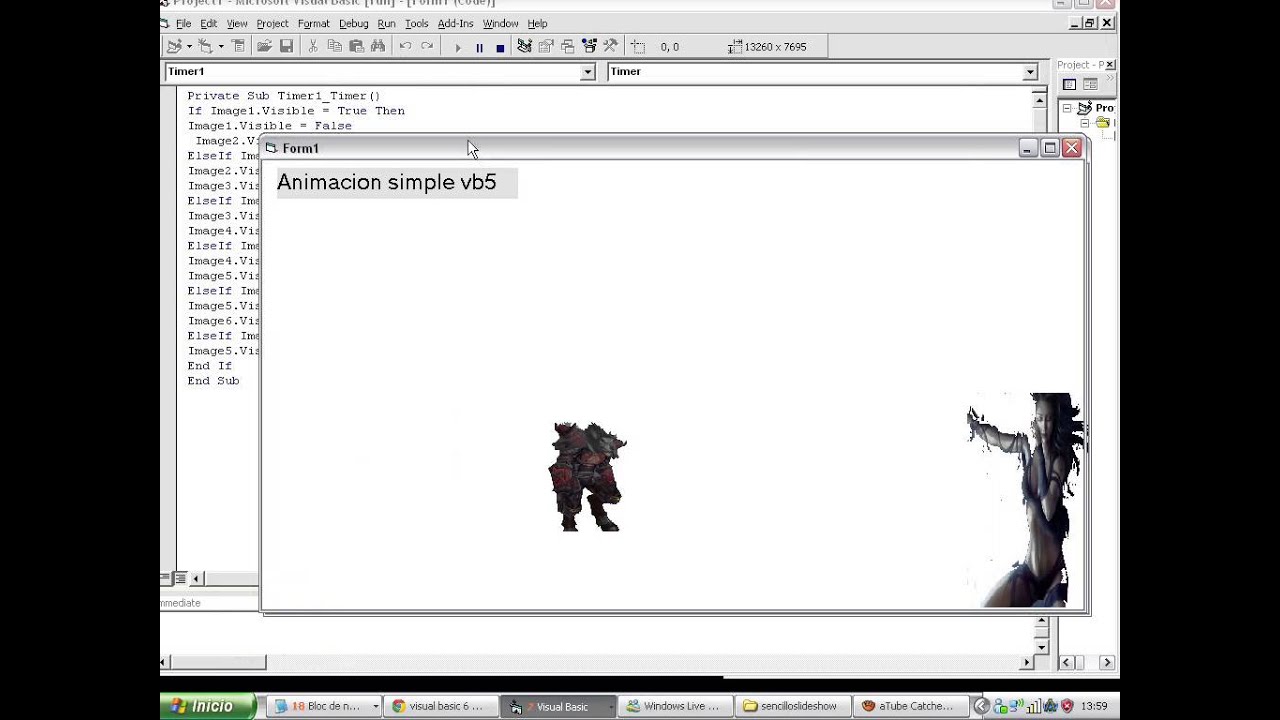The width and height of the screenshot is (1280, 720).
Task: Open the Format menu
Action: tap(313, 23)
